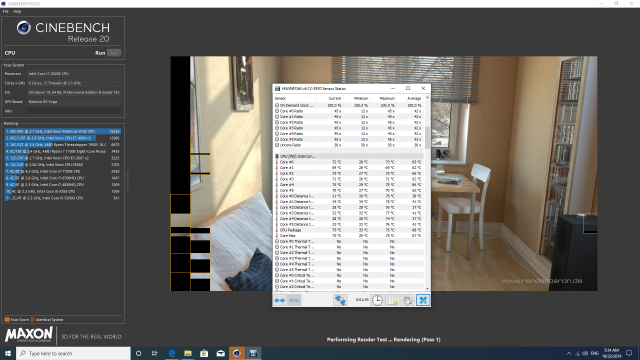Click thermometer icon of Core #0 temperature
640x360 pixels.
pyautogui.click(x=277, y=162)
